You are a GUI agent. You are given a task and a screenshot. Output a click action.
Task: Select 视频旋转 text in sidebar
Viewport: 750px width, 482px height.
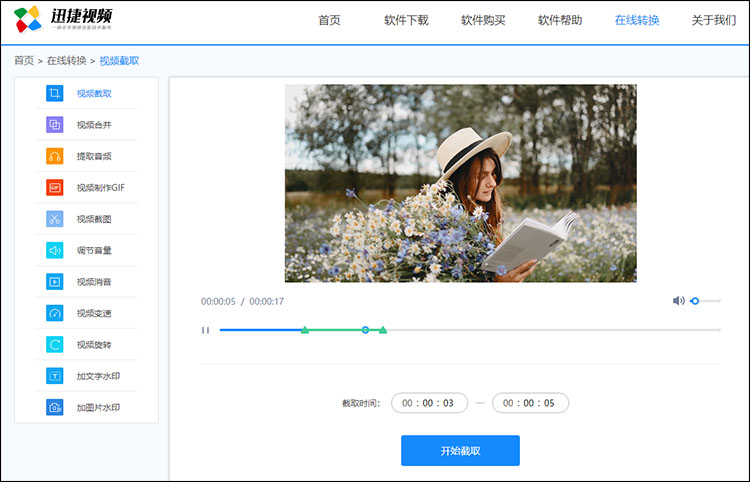(x=94, y=344)
